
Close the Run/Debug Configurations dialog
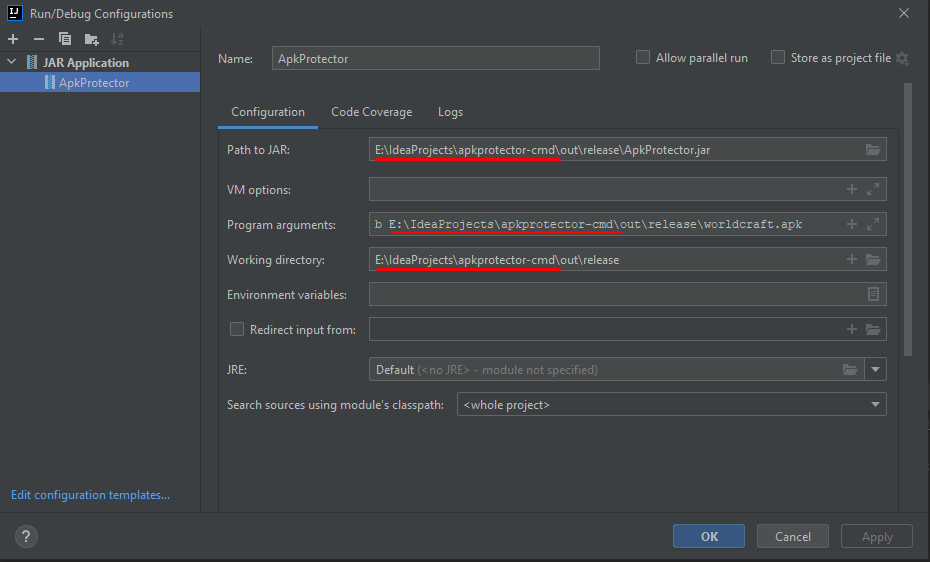[903, 13]
